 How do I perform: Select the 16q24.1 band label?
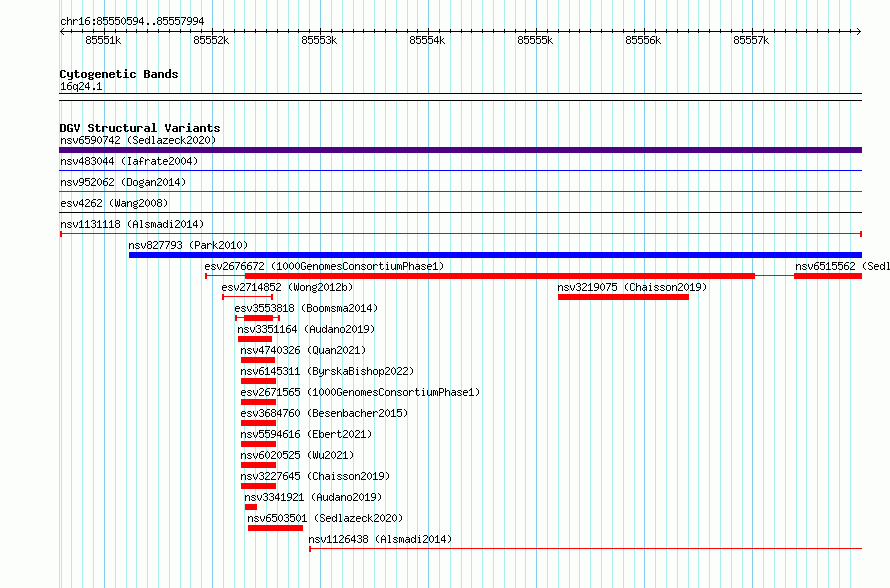[x=81, y=86]
